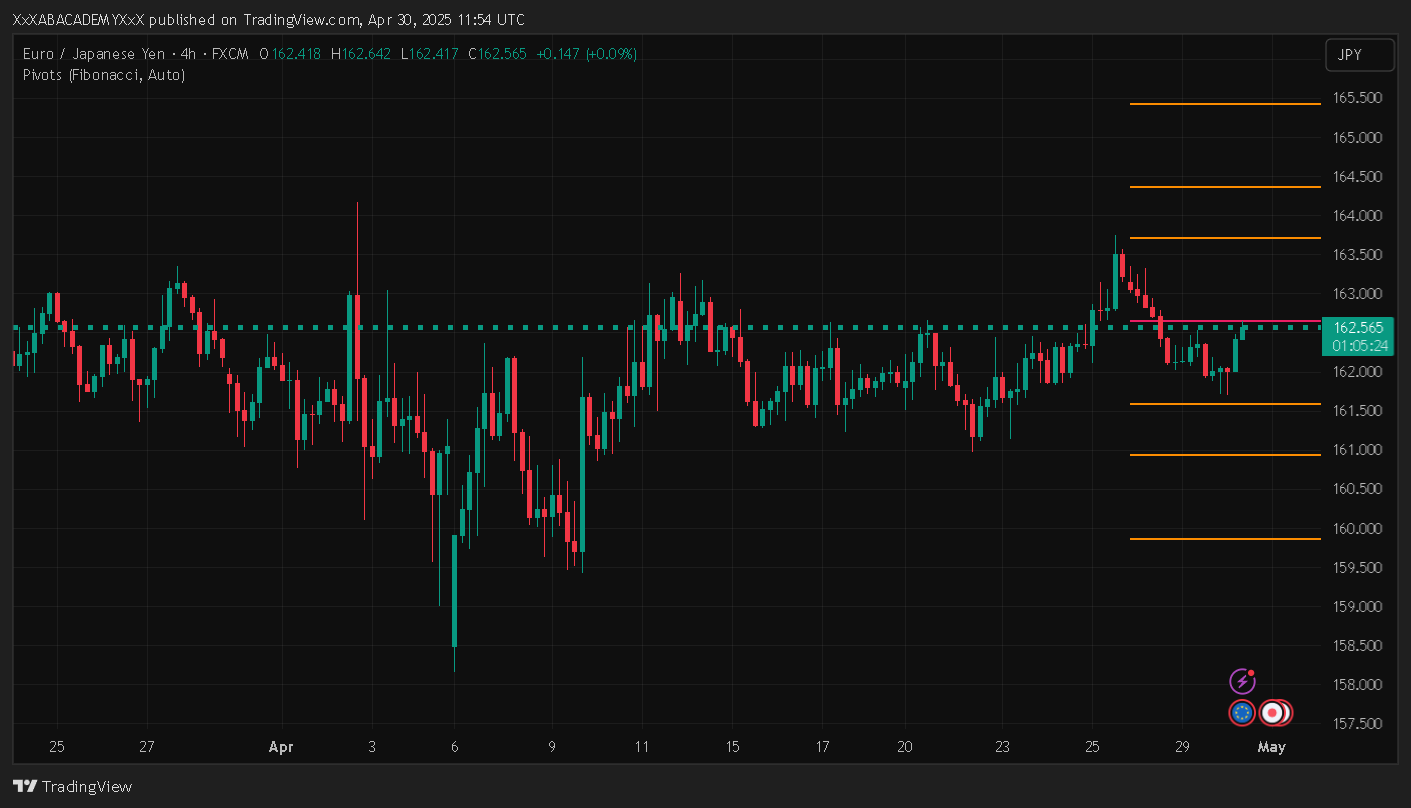Click the Apr label on the time axis
1411x808 pixels.
282,747
